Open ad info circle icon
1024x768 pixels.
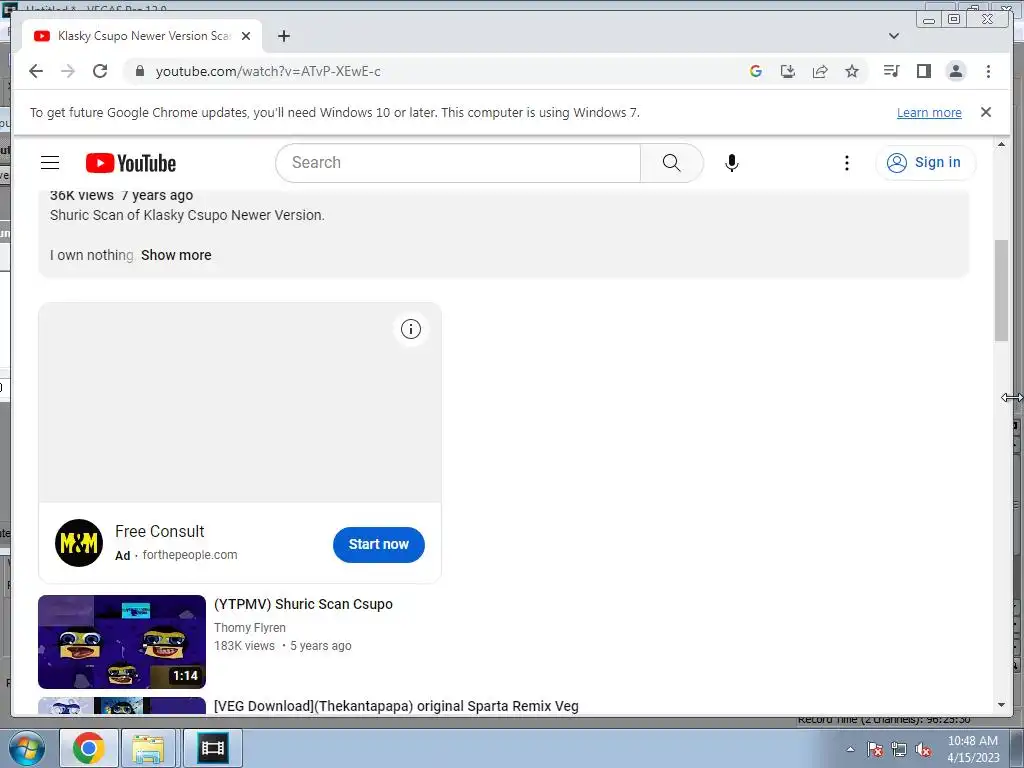[x=411, y=329]
